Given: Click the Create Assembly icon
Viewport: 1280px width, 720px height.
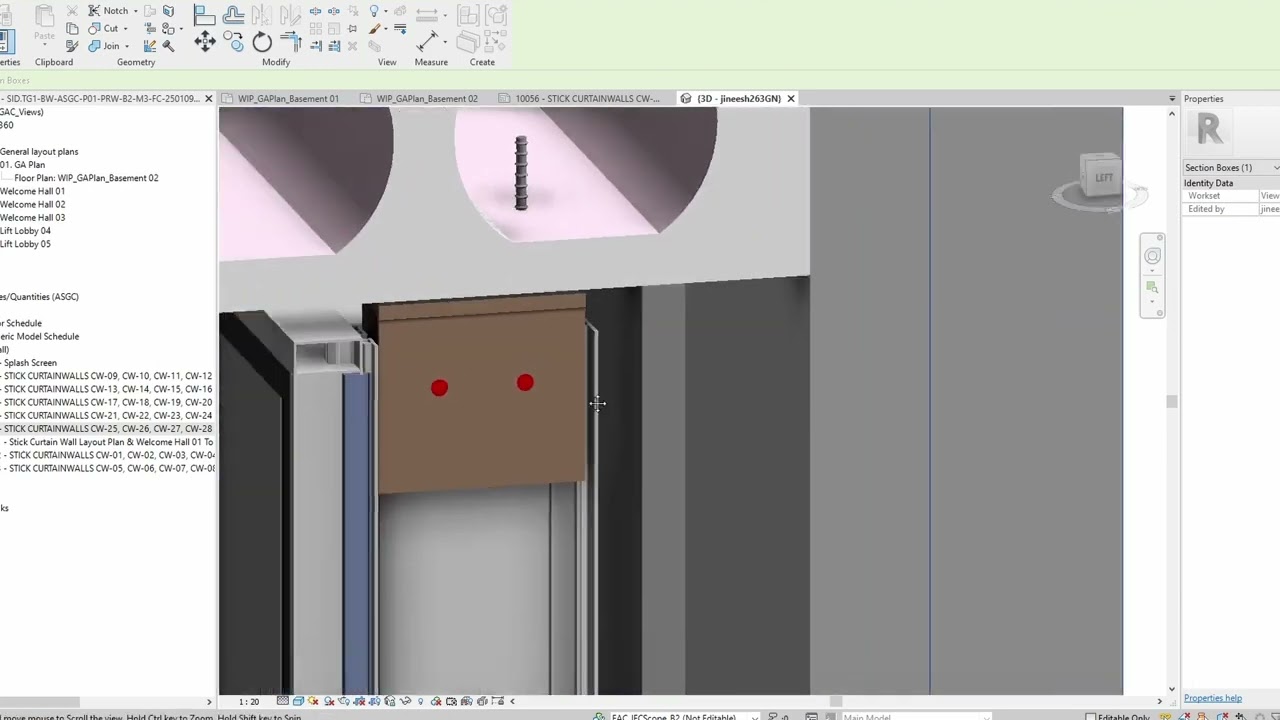Looking at the screenshot, I should [468, 14].
